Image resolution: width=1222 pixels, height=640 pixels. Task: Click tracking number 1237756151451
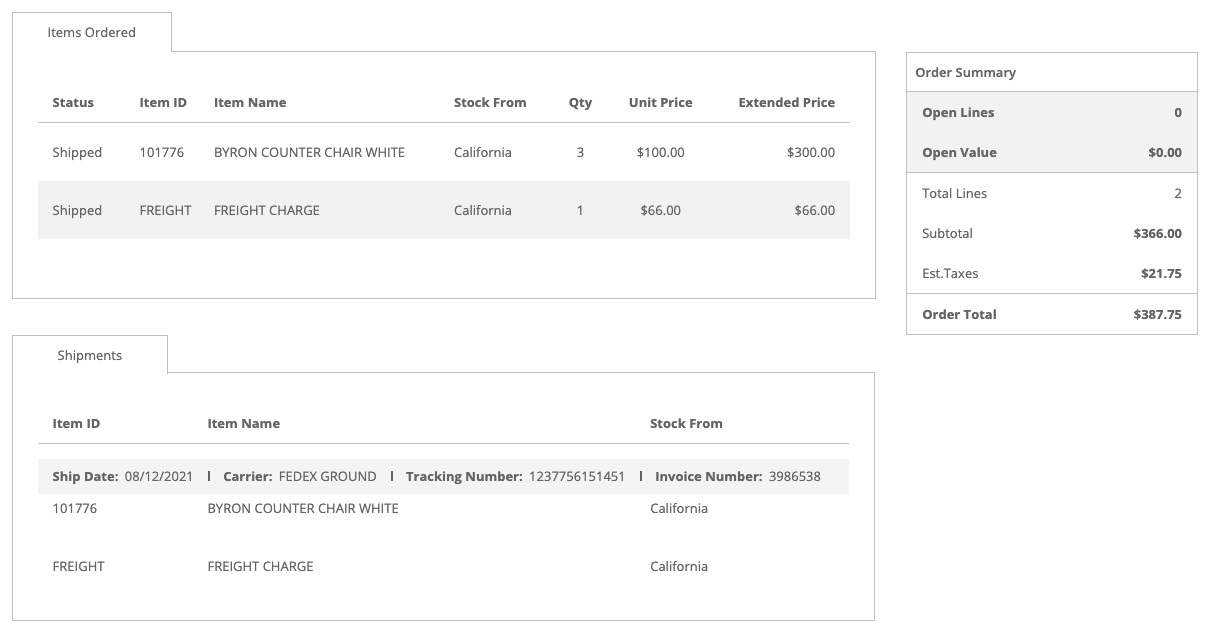pyautogui.click(x=577, y=477)
